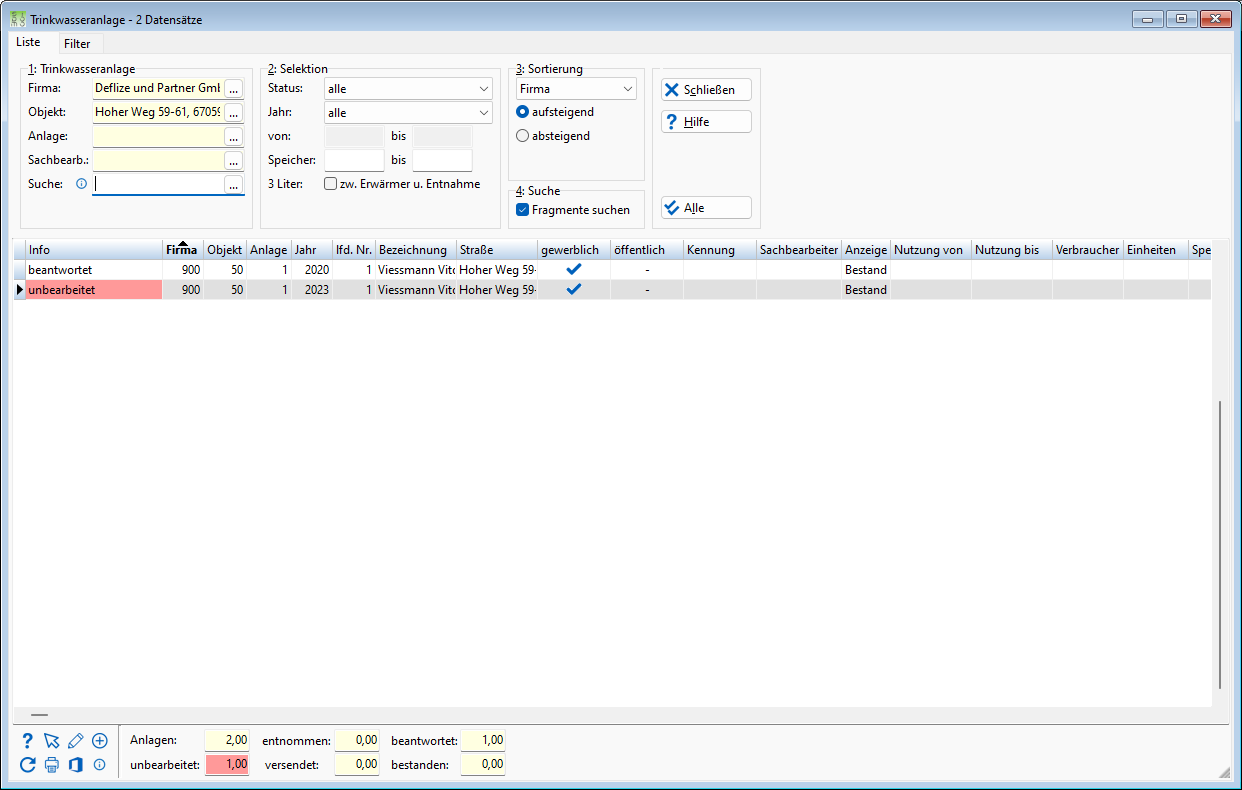Click the Schließen button

point(706,90)
